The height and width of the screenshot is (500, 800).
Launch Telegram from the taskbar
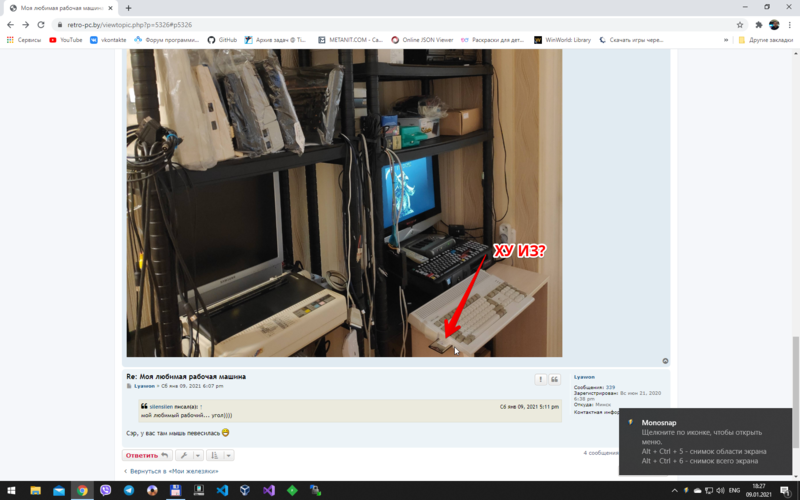pyautogui.click(x=129, y=491)
